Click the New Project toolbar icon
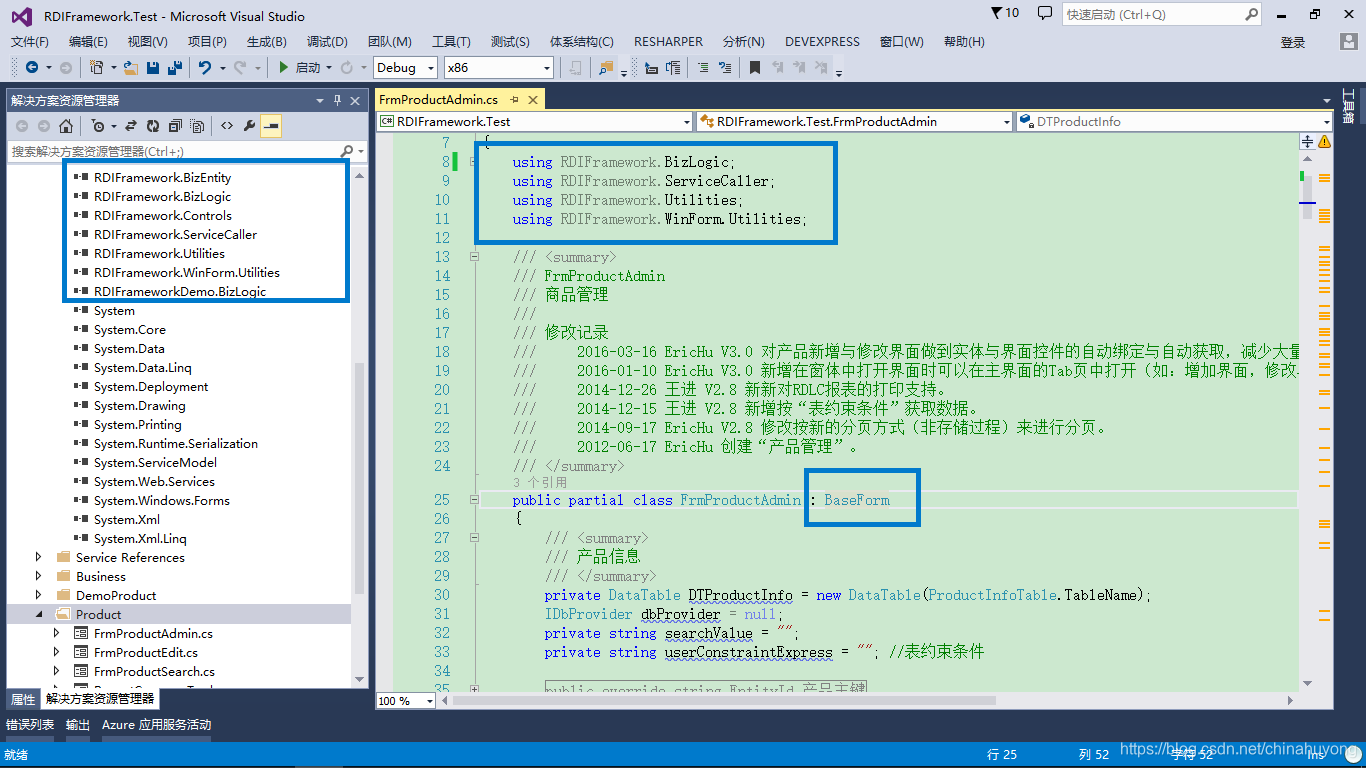The height and width of the screenshot is (768, 1366). (x=97, y=67)
